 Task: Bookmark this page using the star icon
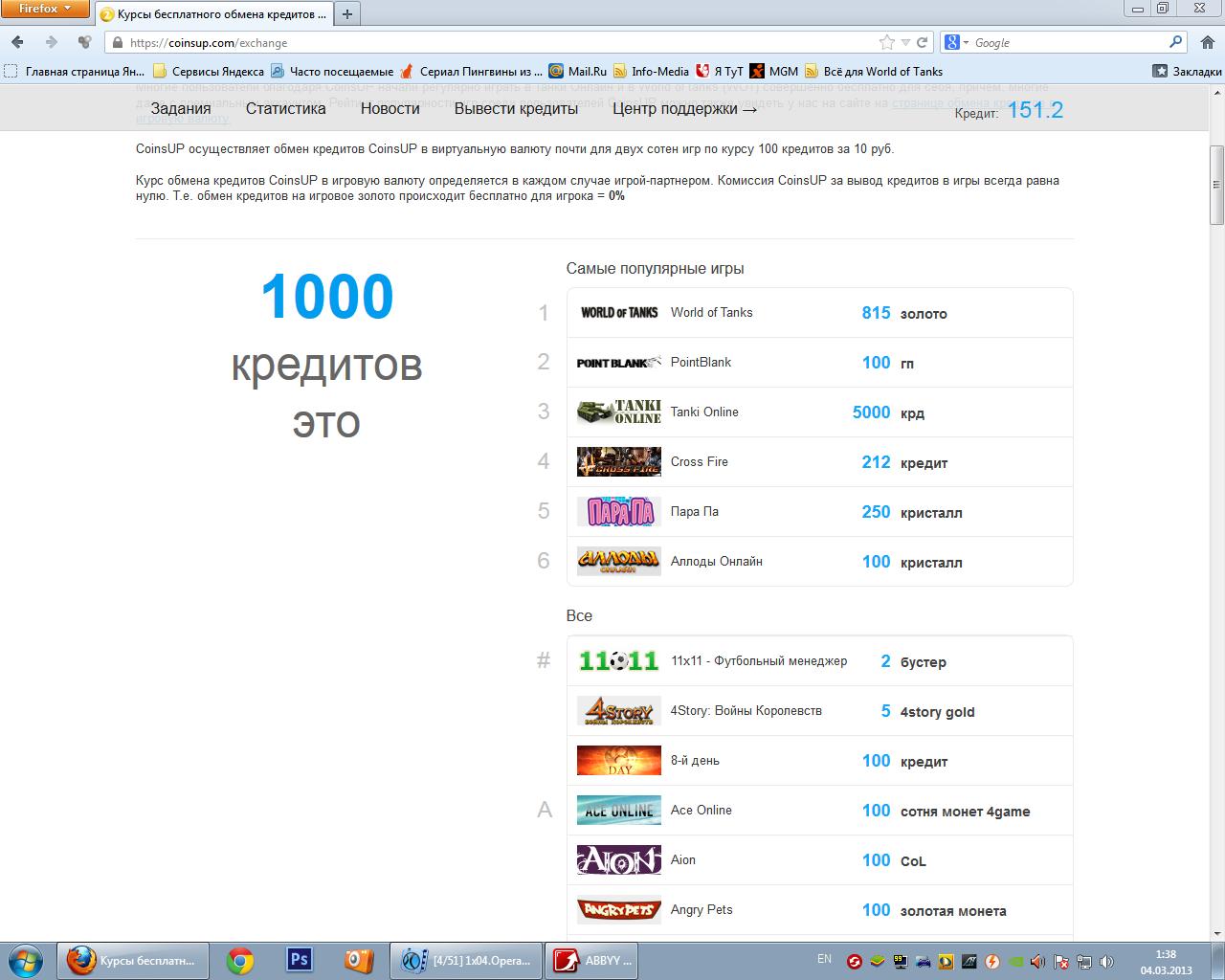pyautogui.click(x=887, y=42)
